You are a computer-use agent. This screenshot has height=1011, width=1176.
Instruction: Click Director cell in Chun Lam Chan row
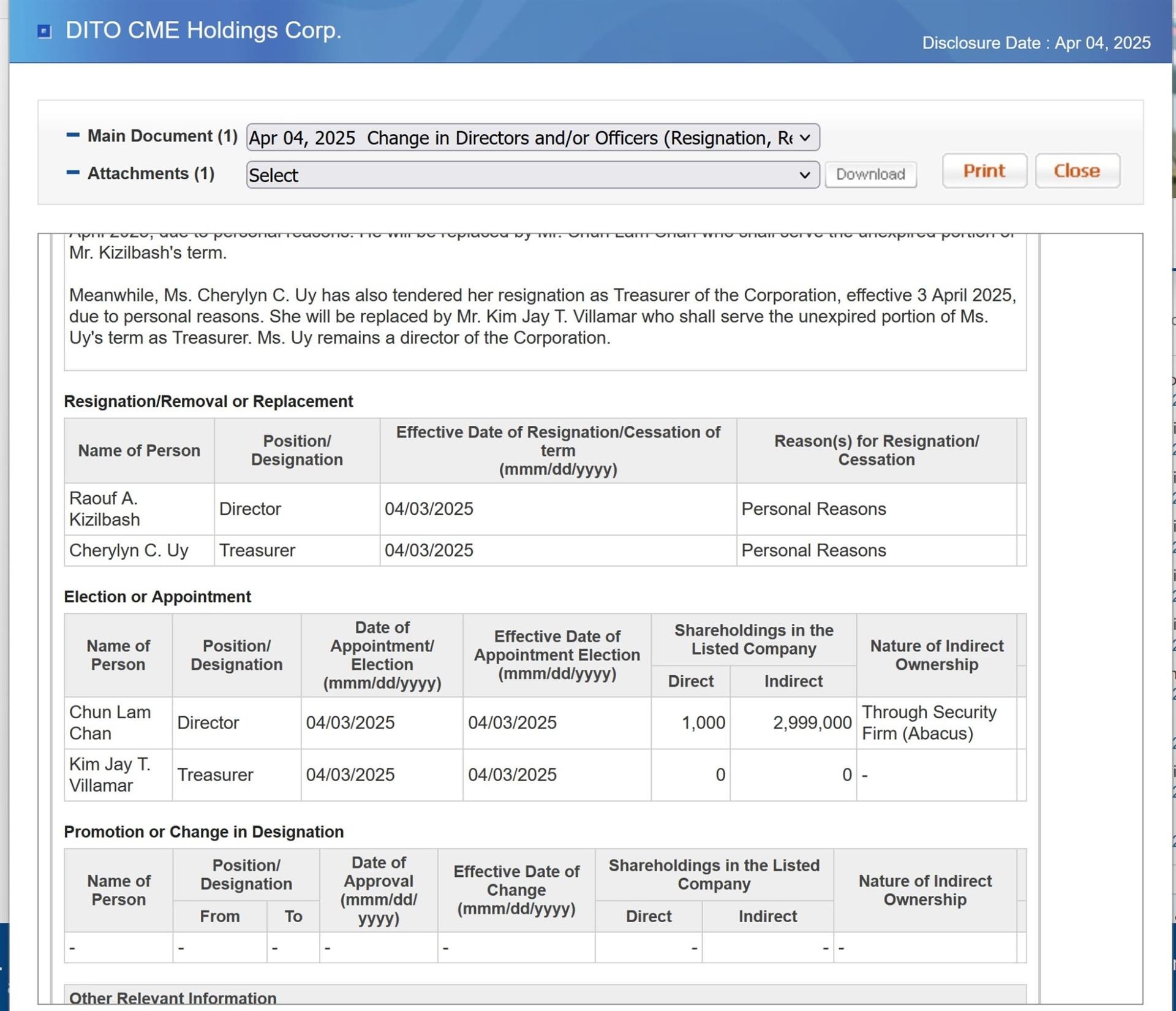(x=236, y=723)
